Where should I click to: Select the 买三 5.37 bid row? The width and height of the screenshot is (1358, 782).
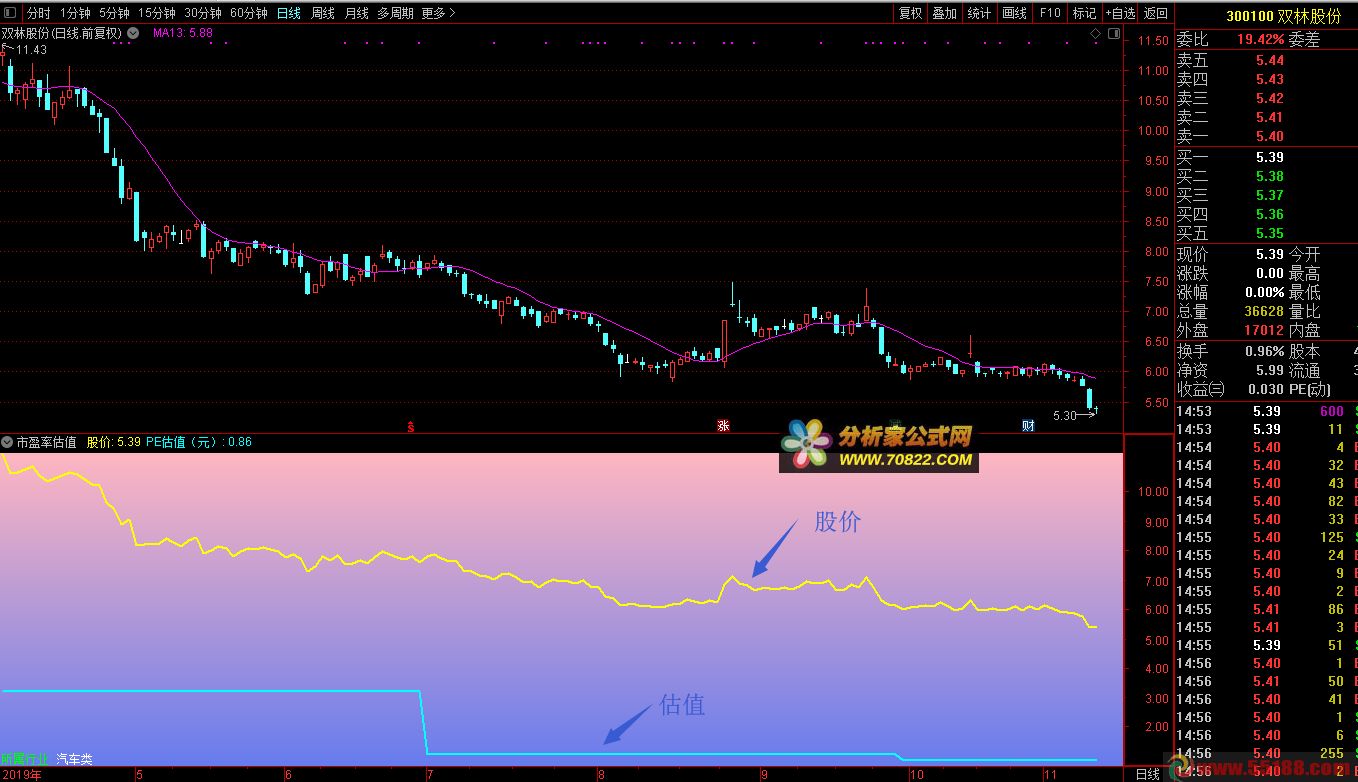(x=1266, y=195)
